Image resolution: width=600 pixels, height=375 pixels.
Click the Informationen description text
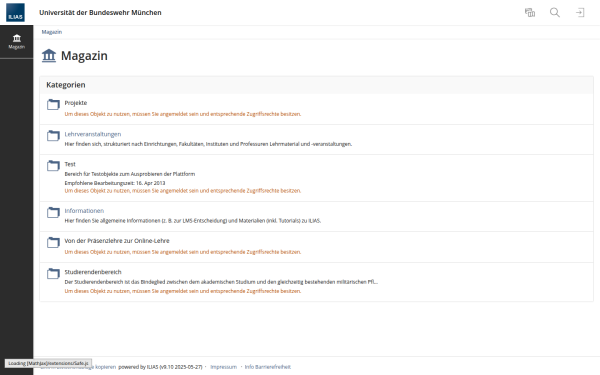(x=192, y=221)
